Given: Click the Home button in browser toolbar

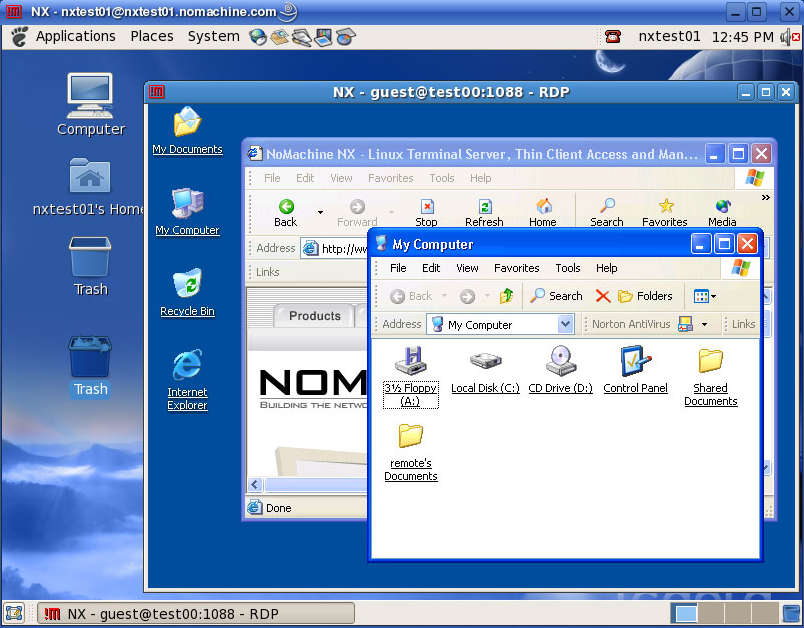Looking at the screenshot, I should [x=543, y=211].
